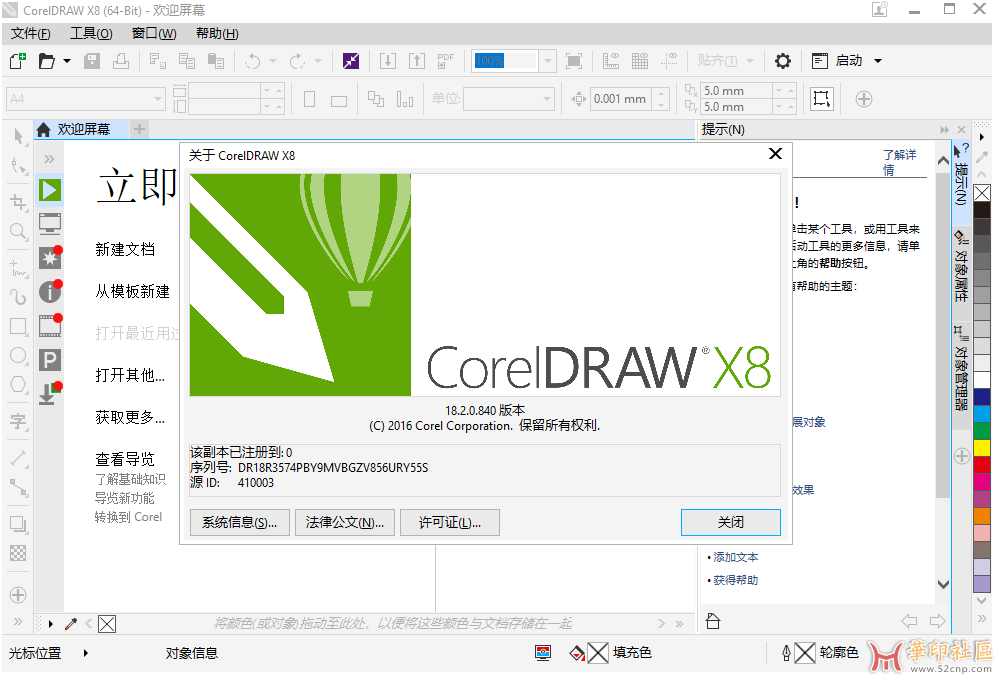This screenshot has width=996, height=676.
Task: Open the 对象属性 docker tab
Action: [x=961, y=267]
